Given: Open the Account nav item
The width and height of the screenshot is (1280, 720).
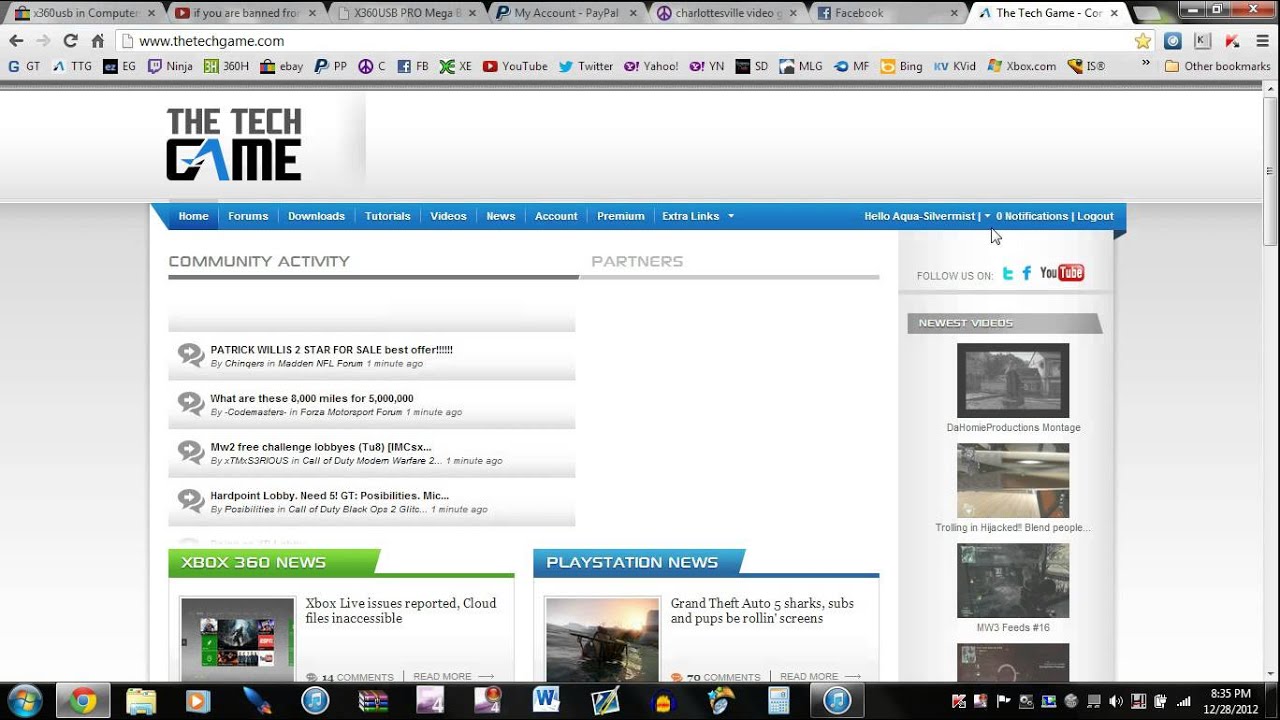Looking at the screenshot, I should [556, 216].
